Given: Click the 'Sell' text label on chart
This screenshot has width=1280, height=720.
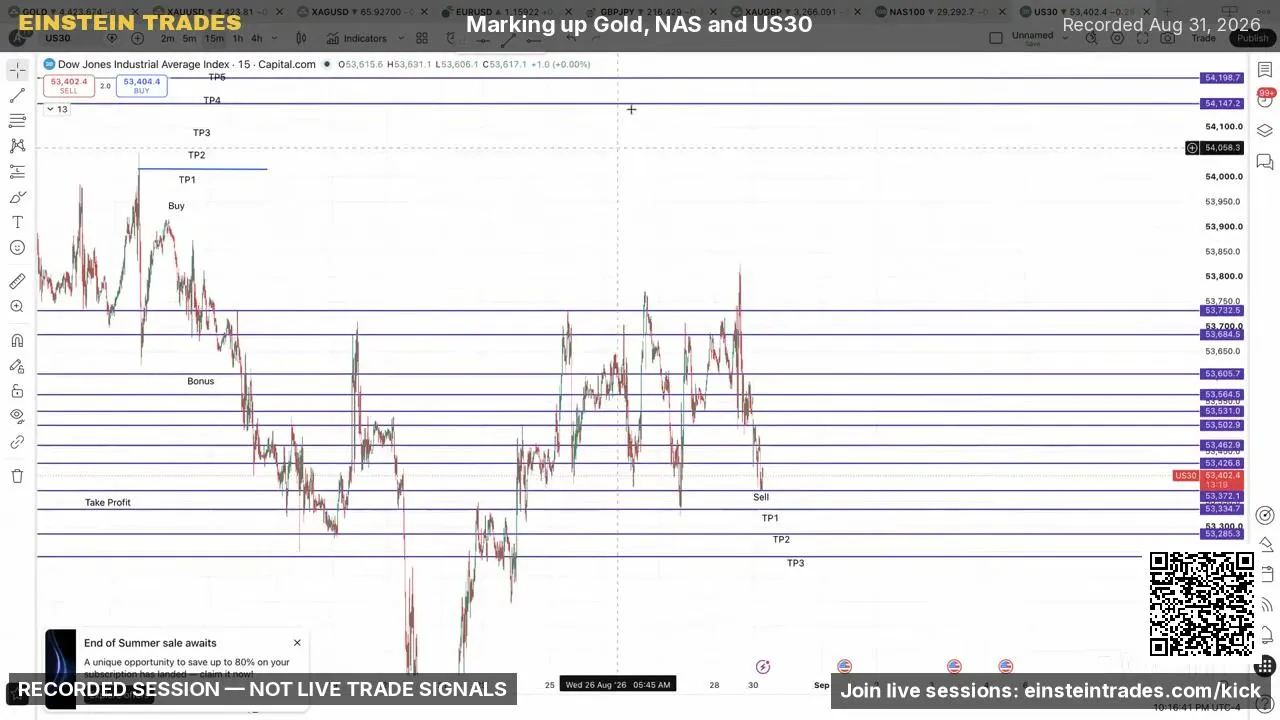Looking at the screenshot, I should point(761,497).
